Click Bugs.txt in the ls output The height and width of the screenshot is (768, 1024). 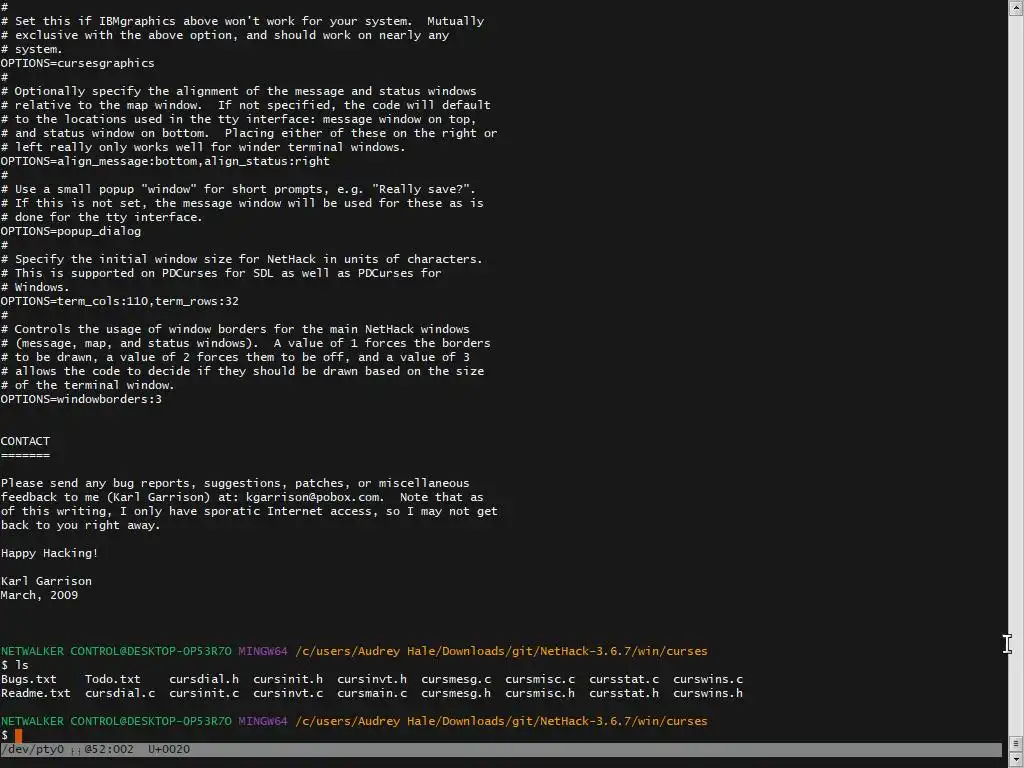29,679
